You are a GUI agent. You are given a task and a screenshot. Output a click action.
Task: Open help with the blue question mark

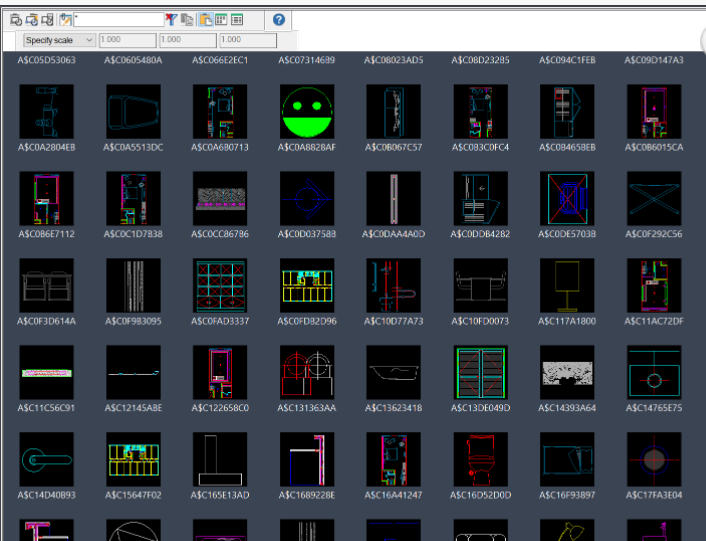click(279, 19)
